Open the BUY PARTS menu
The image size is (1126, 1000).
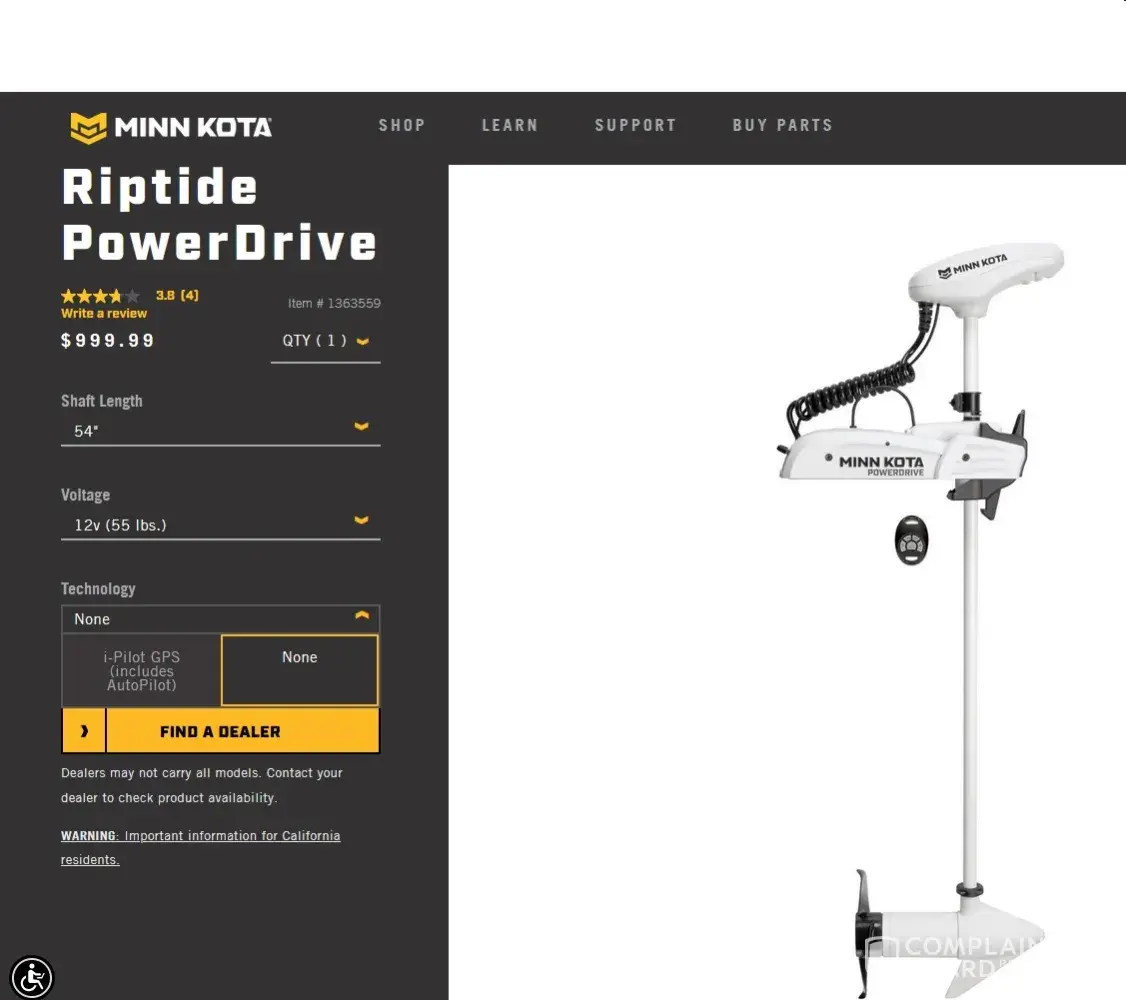click(783, 125)
